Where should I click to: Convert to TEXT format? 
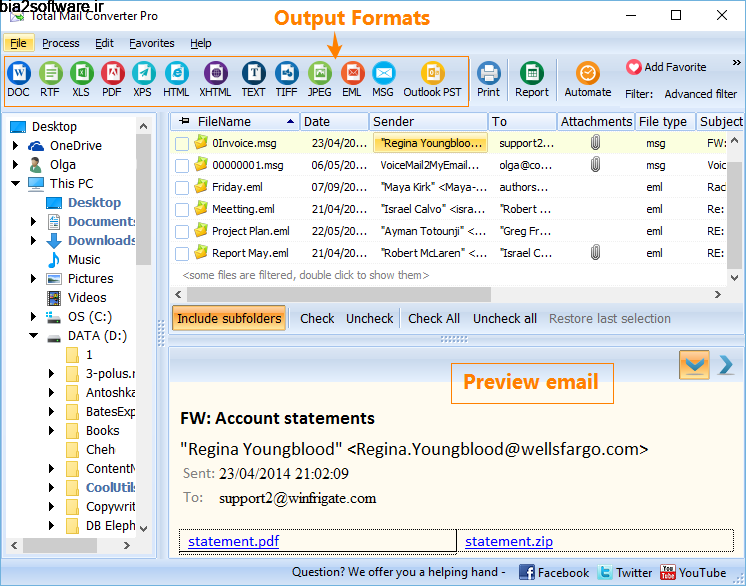(254, 79)
